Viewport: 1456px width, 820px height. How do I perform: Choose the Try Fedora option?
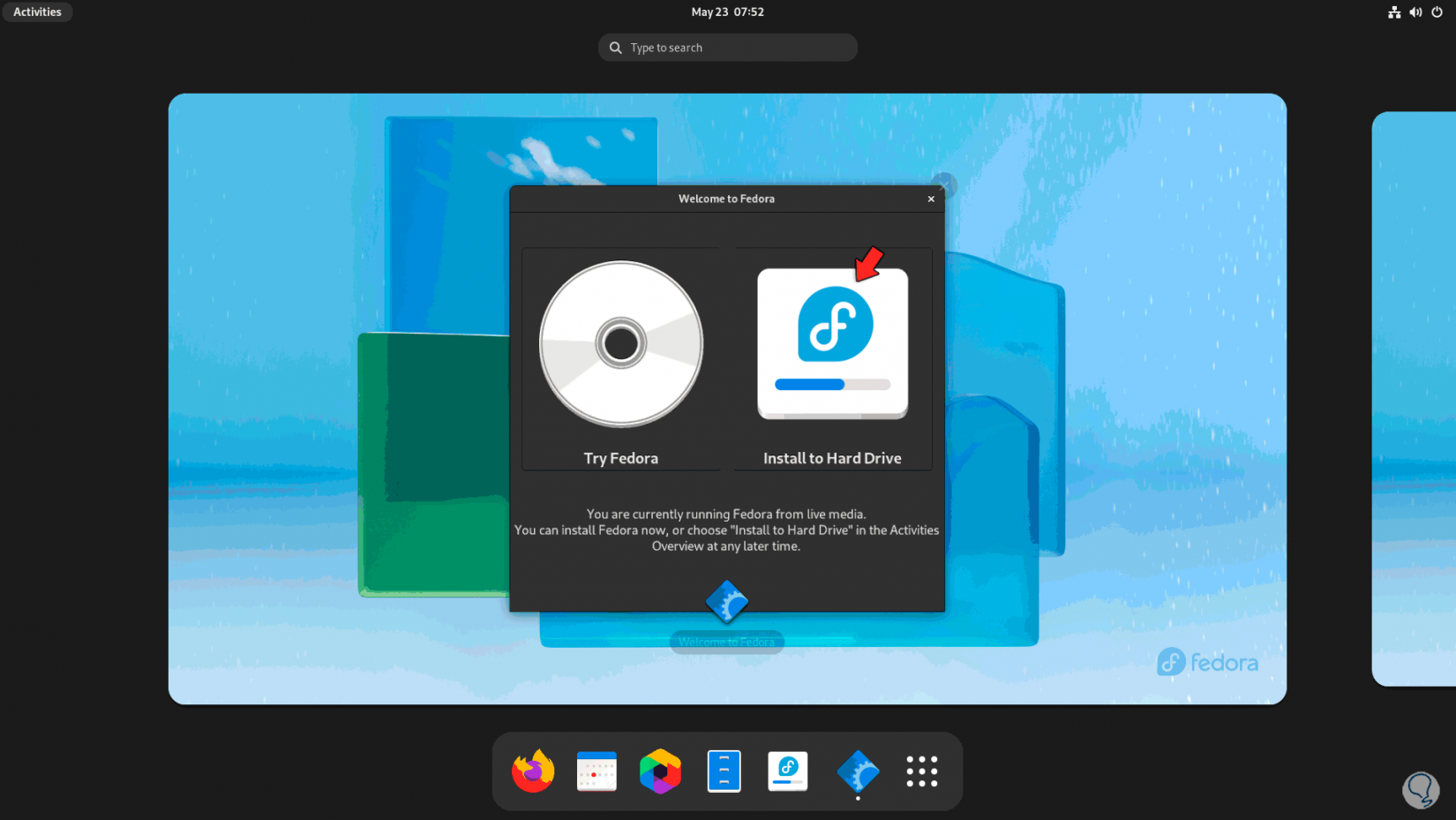621,359
